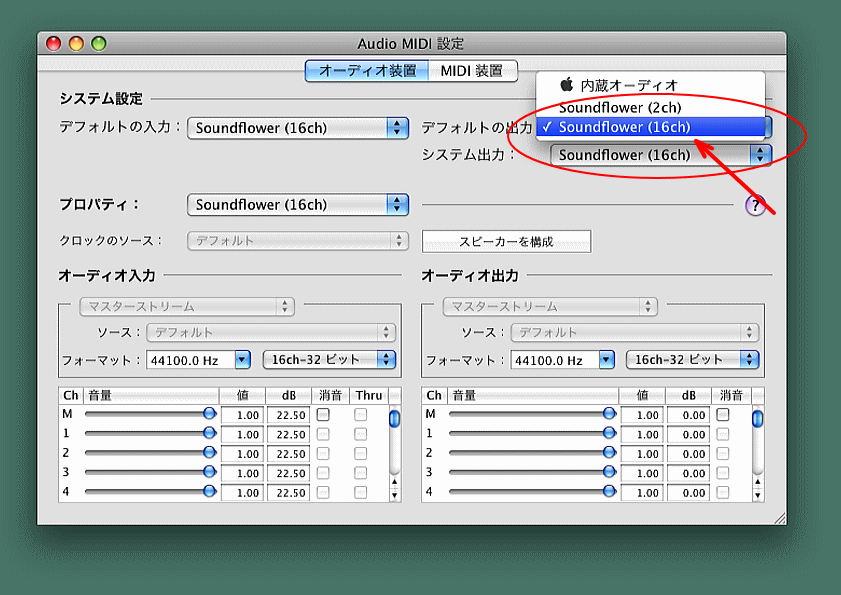Viewport: 841px width, 595px height.
Task: Switch to the オーディオ装置 tab
Action: coord(367,71)
